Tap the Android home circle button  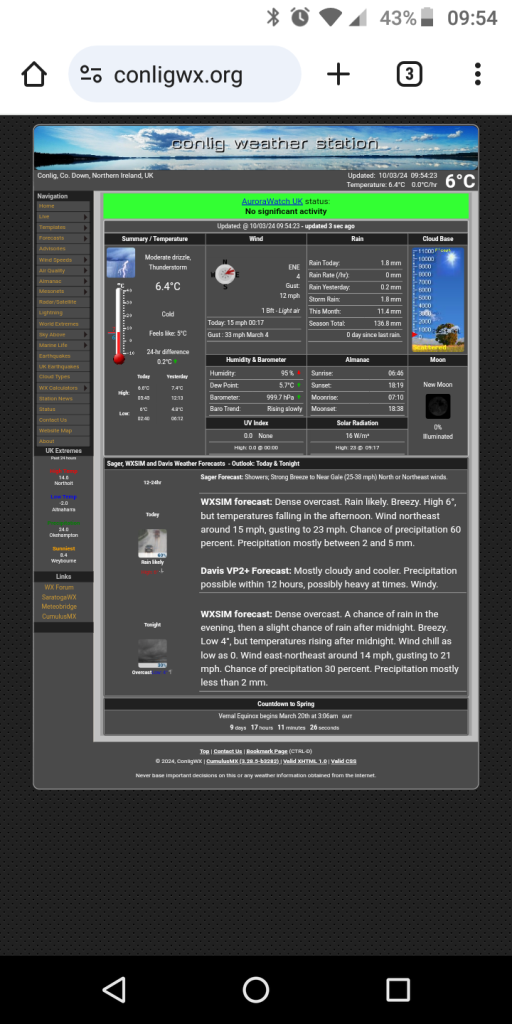tap(256, 990)
